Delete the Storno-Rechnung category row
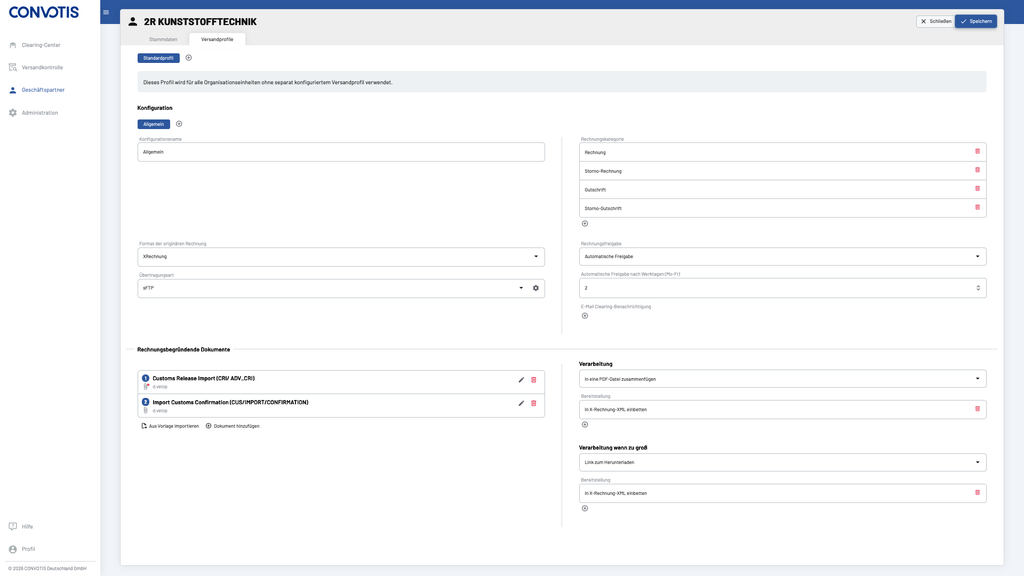The height and width of the screenshot is (576, 1024). tap(978, 170)
